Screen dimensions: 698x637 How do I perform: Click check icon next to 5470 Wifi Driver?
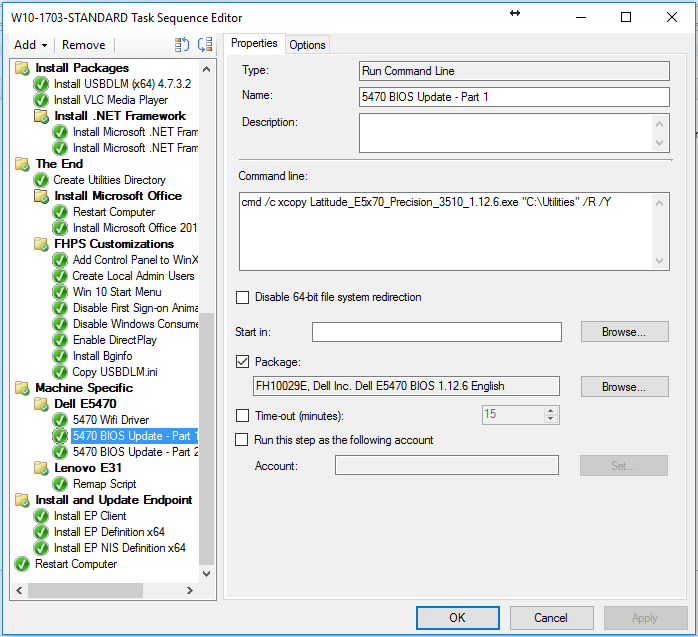pyautogui.click(x=60, y=420)
